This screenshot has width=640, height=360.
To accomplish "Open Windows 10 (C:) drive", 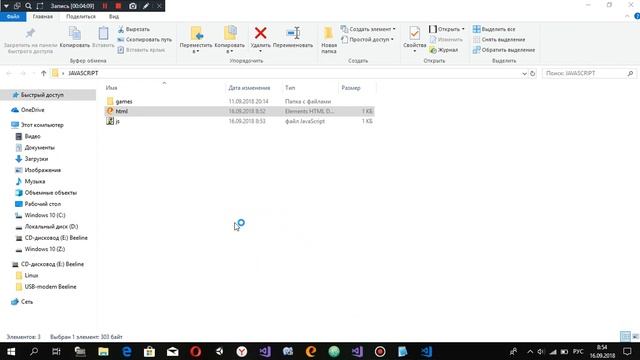I will (45, 215).
